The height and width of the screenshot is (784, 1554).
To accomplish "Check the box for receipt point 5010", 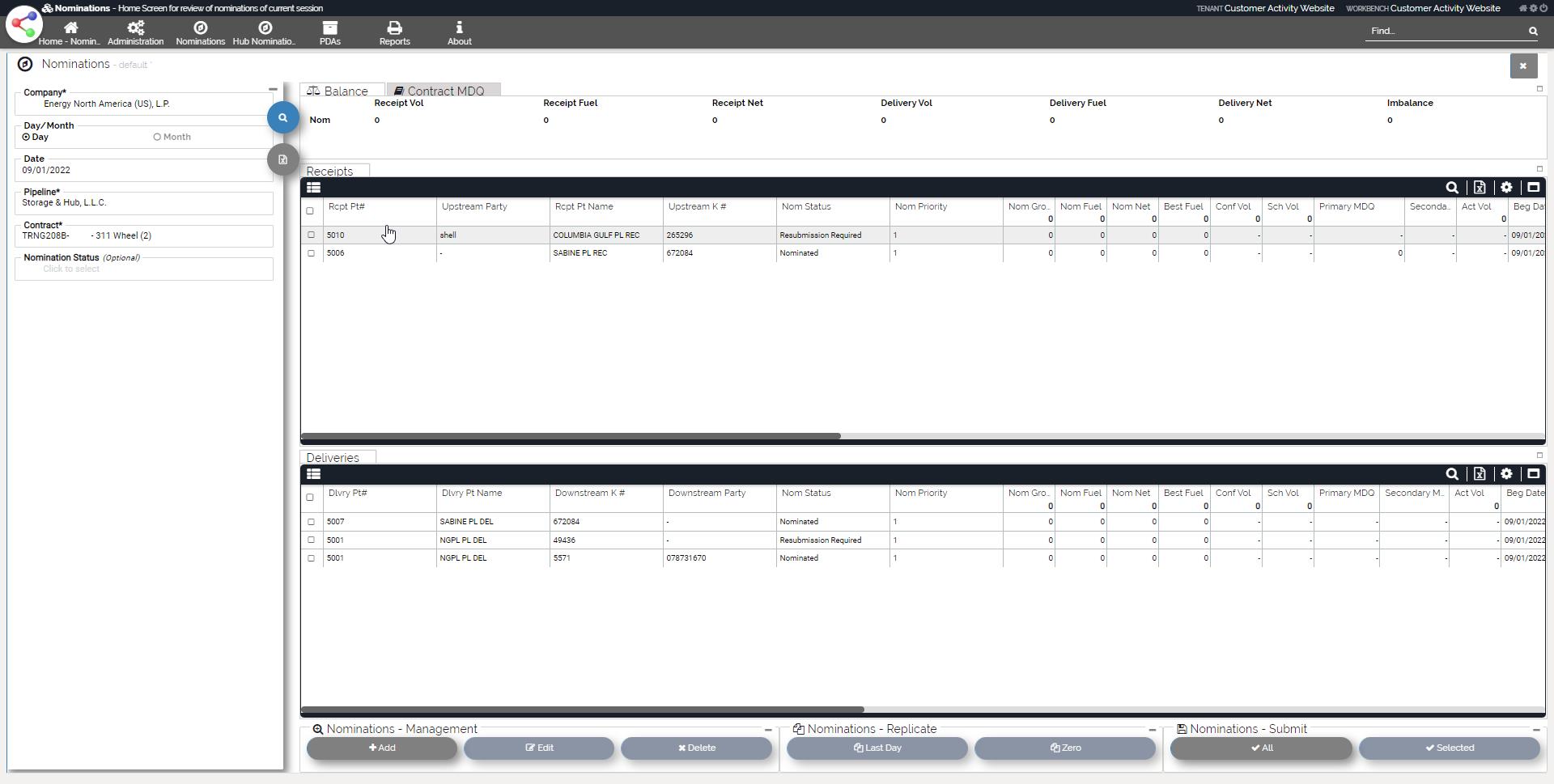I will click(311, 235).
